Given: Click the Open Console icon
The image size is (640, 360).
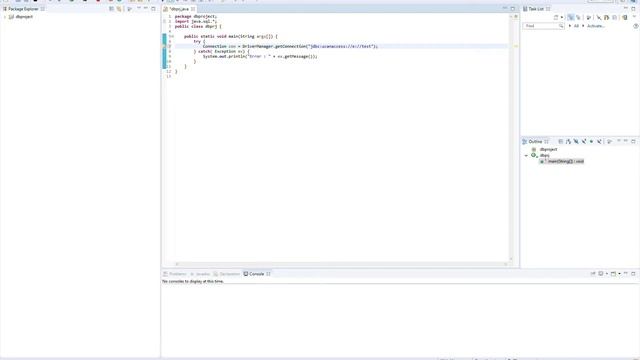Looking at the screenshot, I should click(x=613, y=274).
